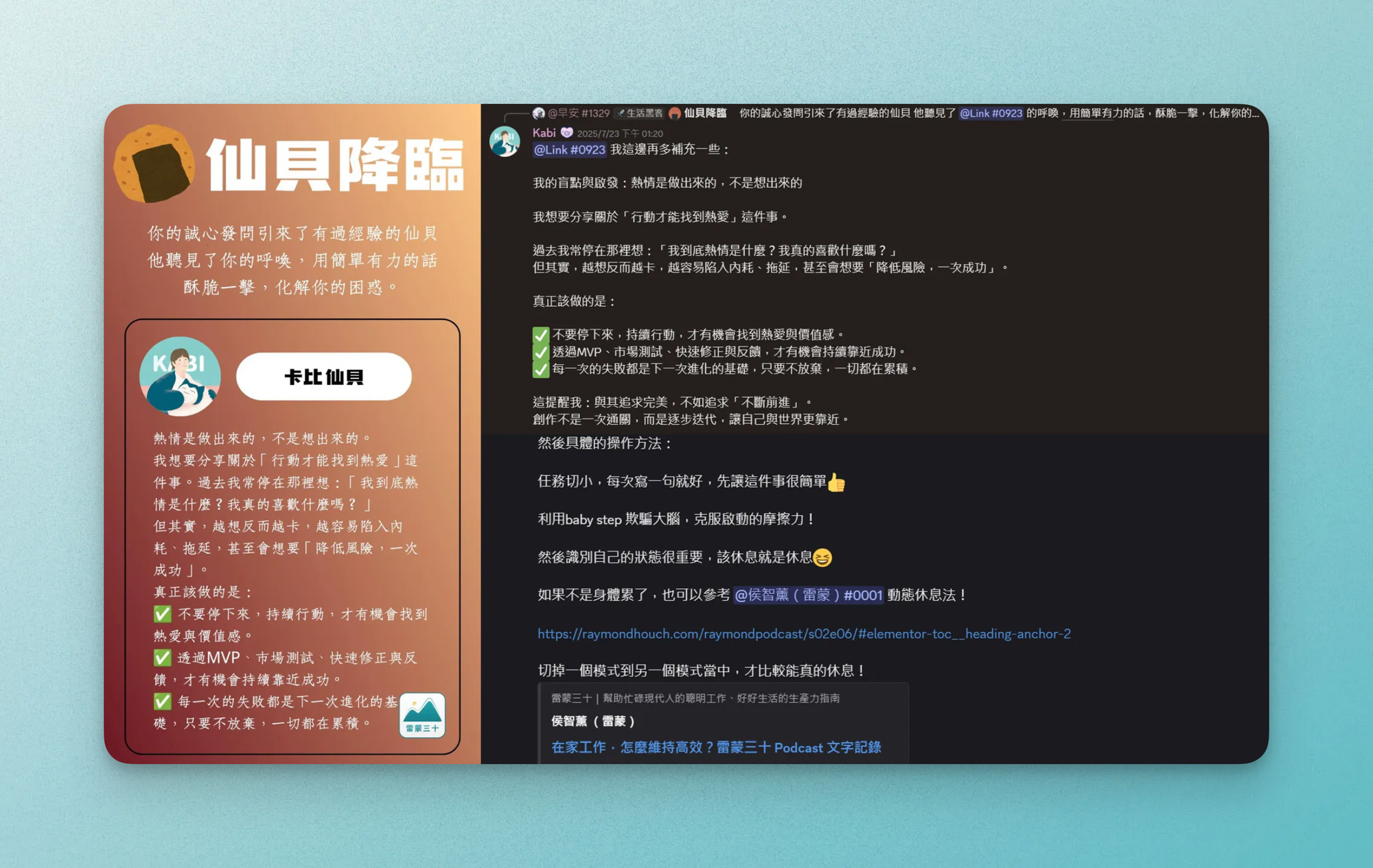
Task: Open Kabi's profile via the username
Action: point(544,132)
